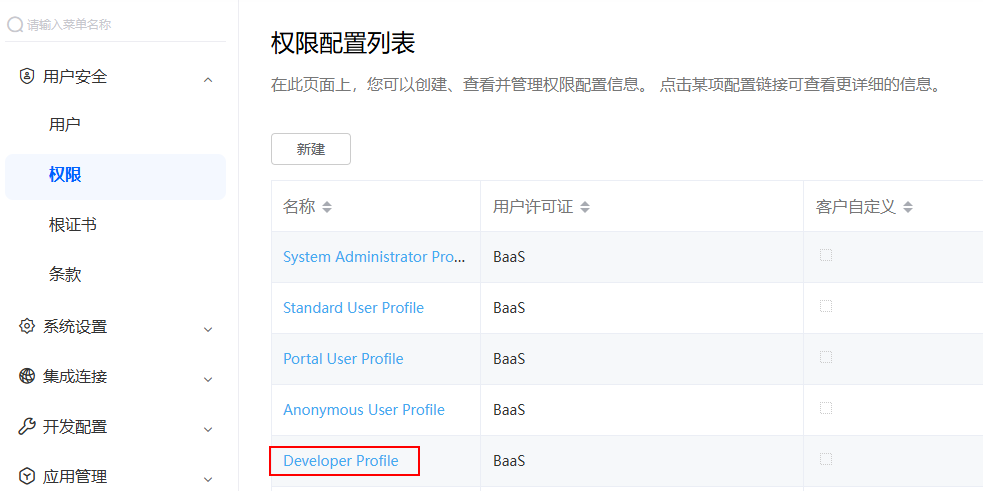Image resolution: width=983 pixels, height=491 pixels.
Task: Open Developer Profile link
Action: [341, 461]
